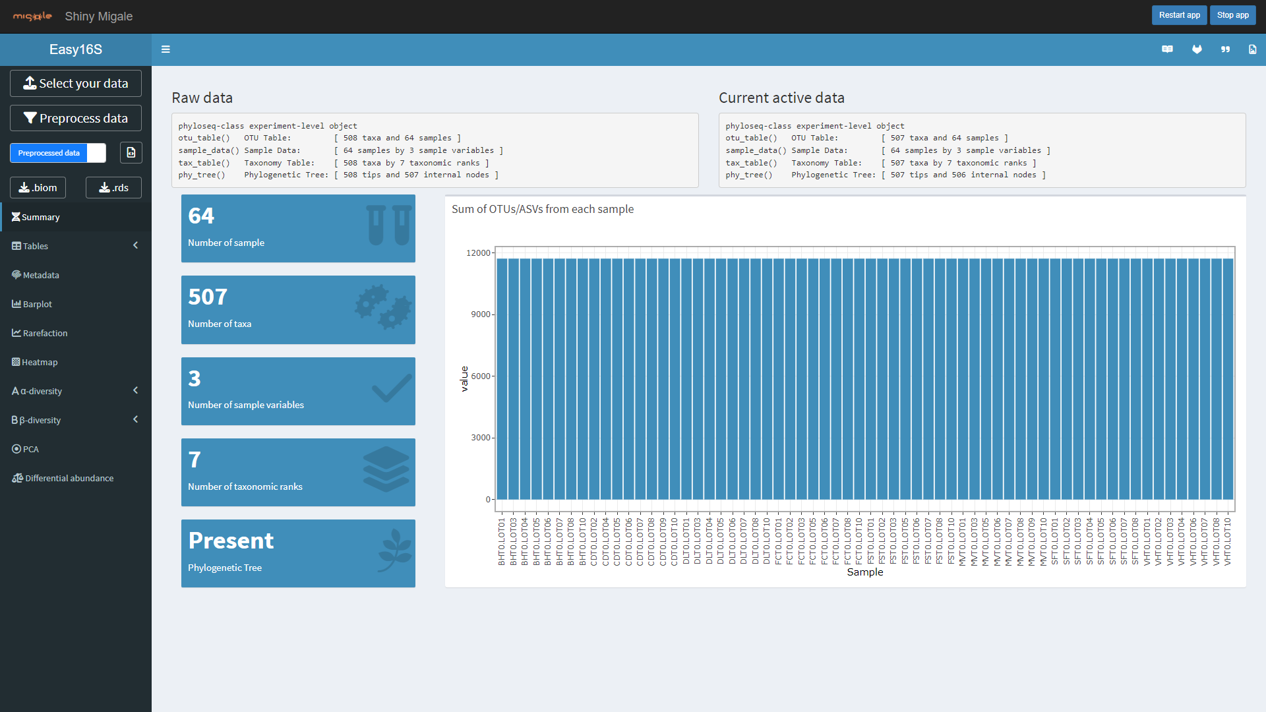Toggle the Preprocessed data switch
The image size is (1266, 712).
58,153
